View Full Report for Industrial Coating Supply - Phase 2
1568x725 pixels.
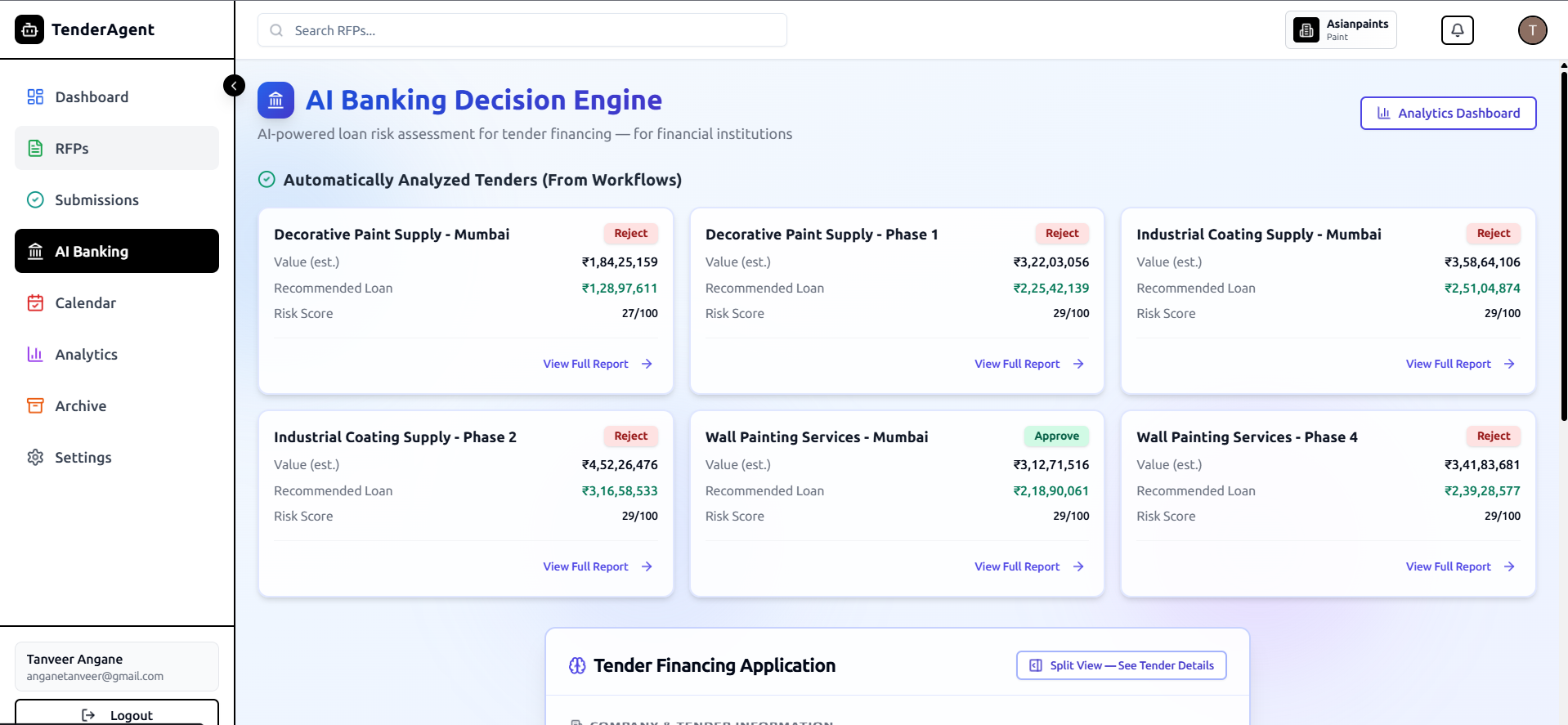coord(598,566)
